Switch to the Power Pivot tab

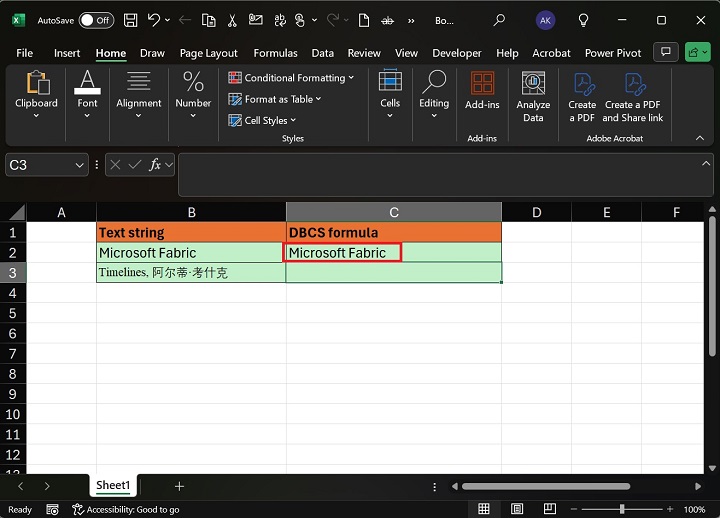tap(614, 53)
